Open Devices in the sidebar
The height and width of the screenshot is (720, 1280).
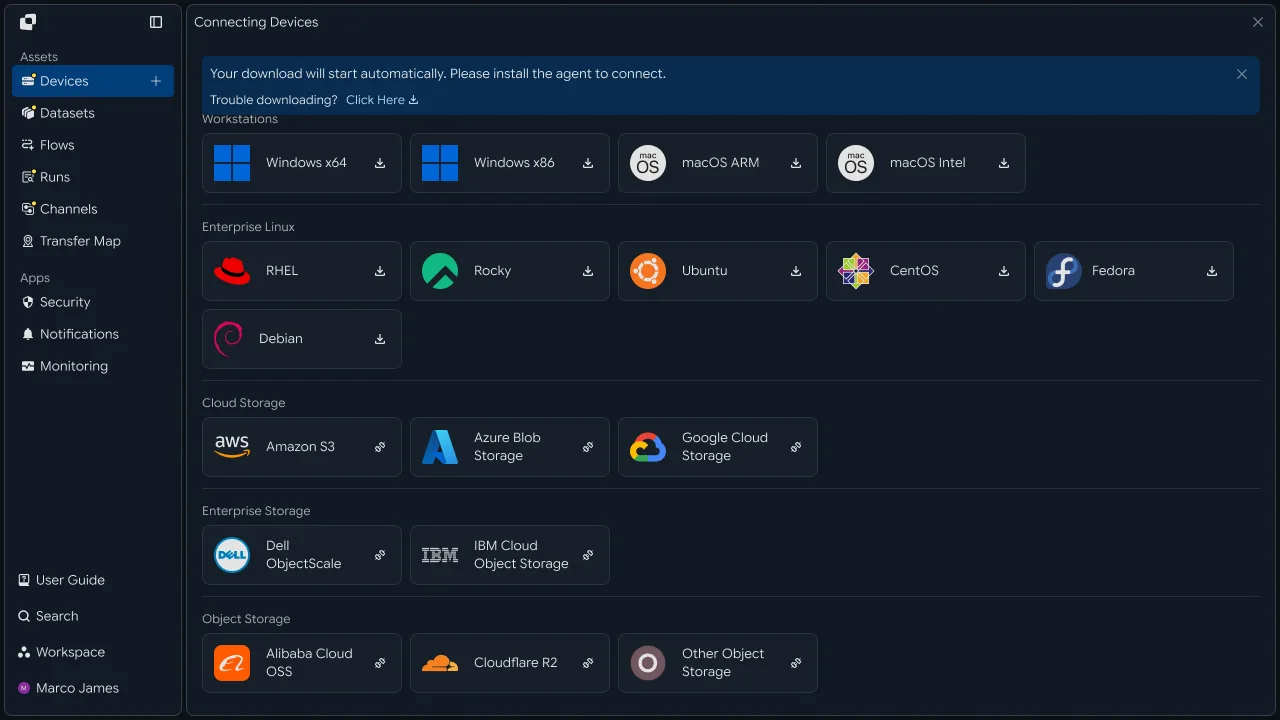tap(93, 81)
